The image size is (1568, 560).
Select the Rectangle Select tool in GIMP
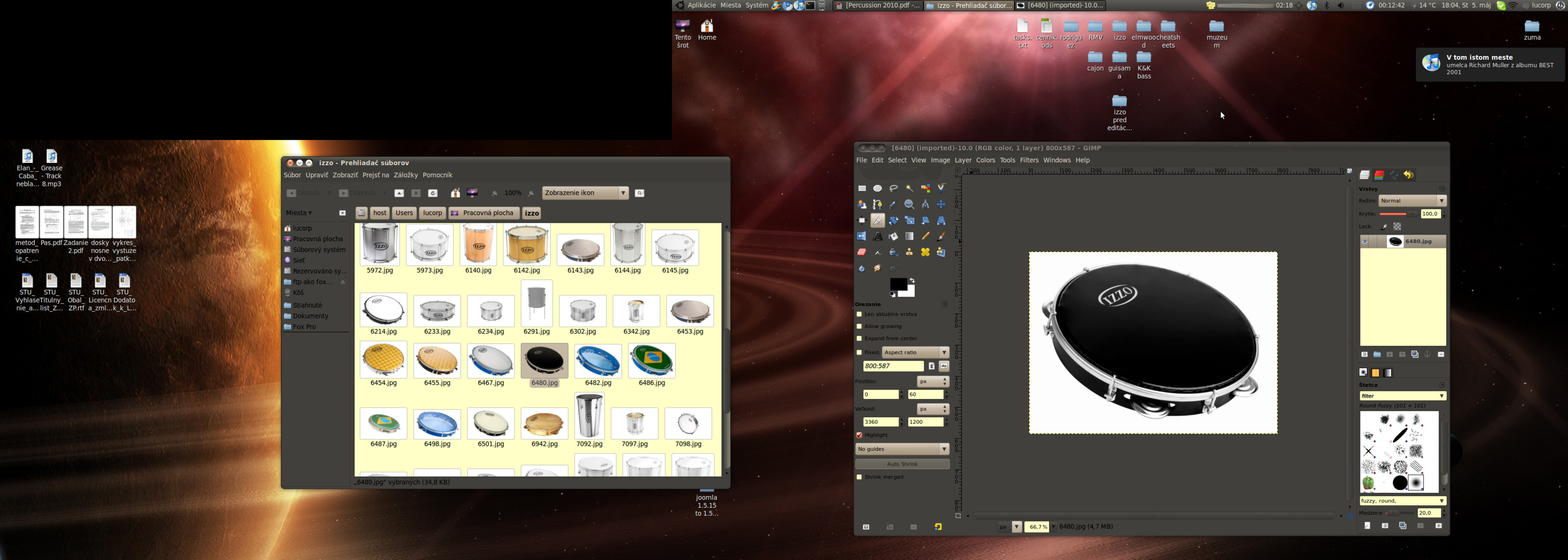click(862, 188)
